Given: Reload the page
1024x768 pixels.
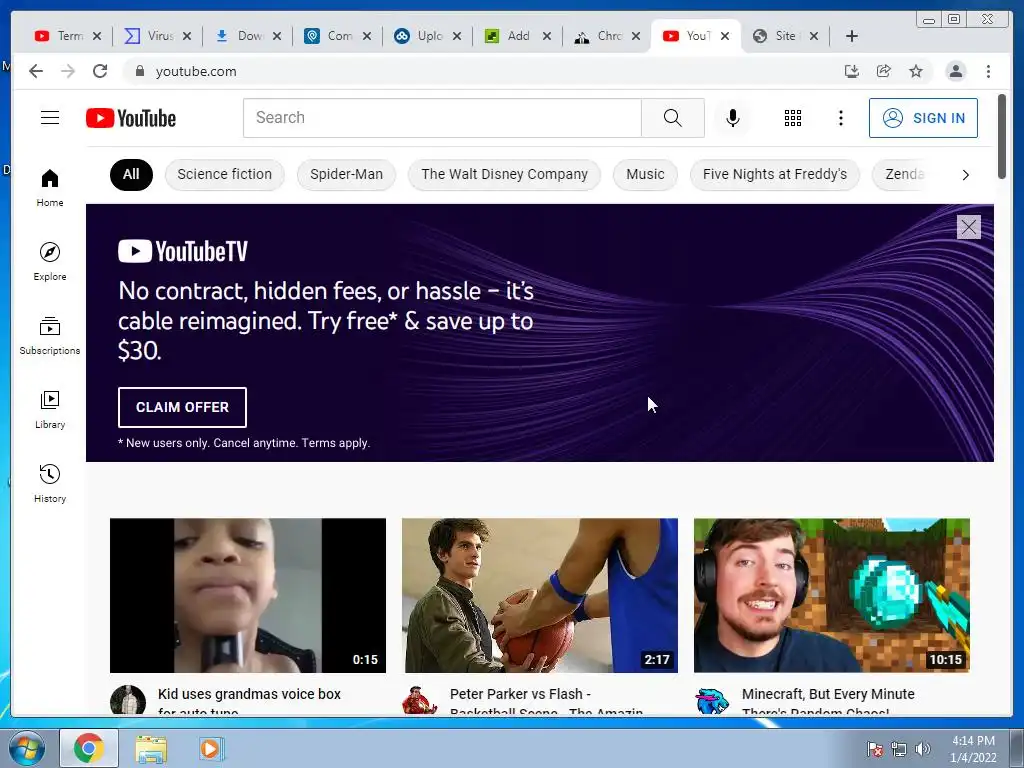Looking at the screenshot, I should [x=100, y=71].
